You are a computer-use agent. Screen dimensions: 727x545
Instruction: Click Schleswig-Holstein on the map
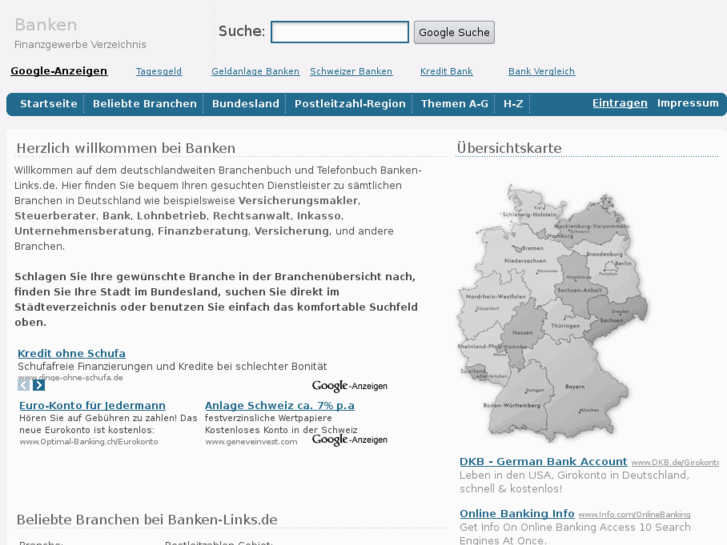point(529,214)
